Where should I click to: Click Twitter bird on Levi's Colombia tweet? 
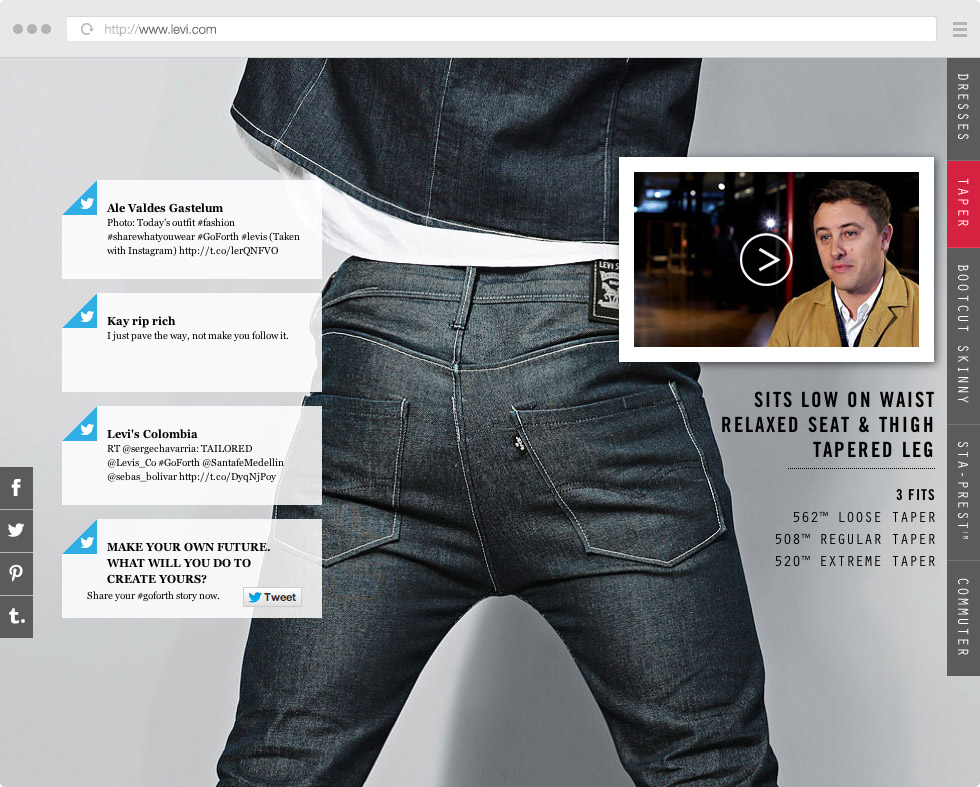pyautogui.click(x=86, y=429)
